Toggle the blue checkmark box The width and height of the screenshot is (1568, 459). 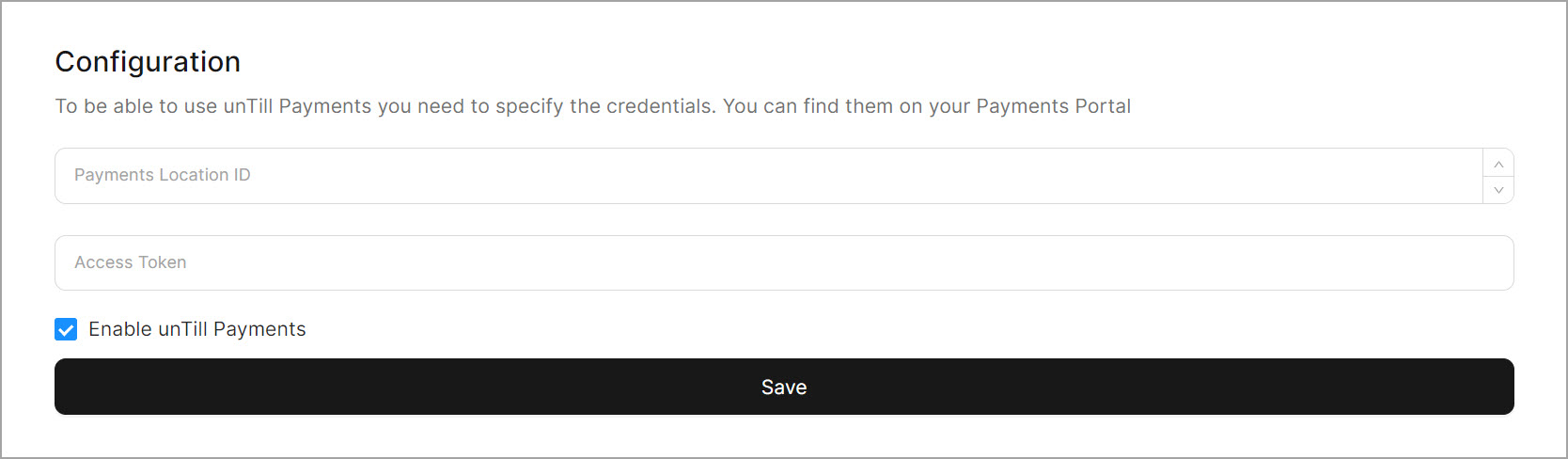pos(66,329)
